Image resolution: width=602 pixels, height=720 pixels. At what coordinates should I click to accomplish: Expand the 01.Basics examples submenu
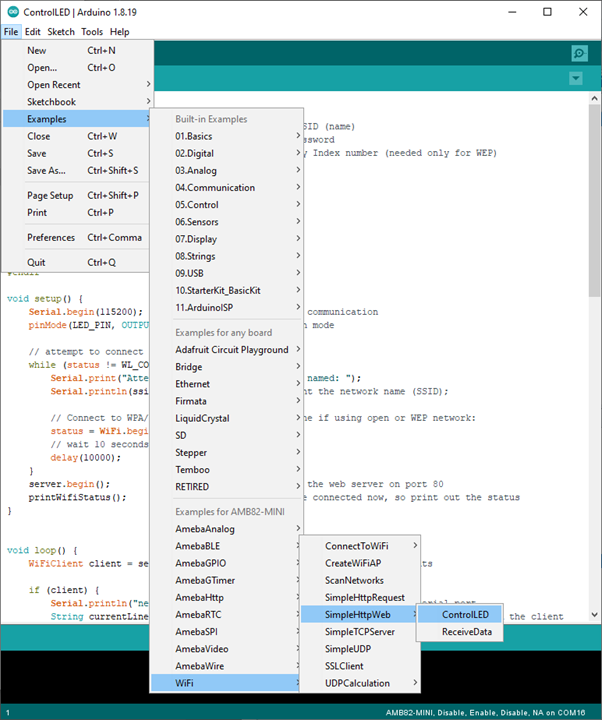[x=193, y=136]
